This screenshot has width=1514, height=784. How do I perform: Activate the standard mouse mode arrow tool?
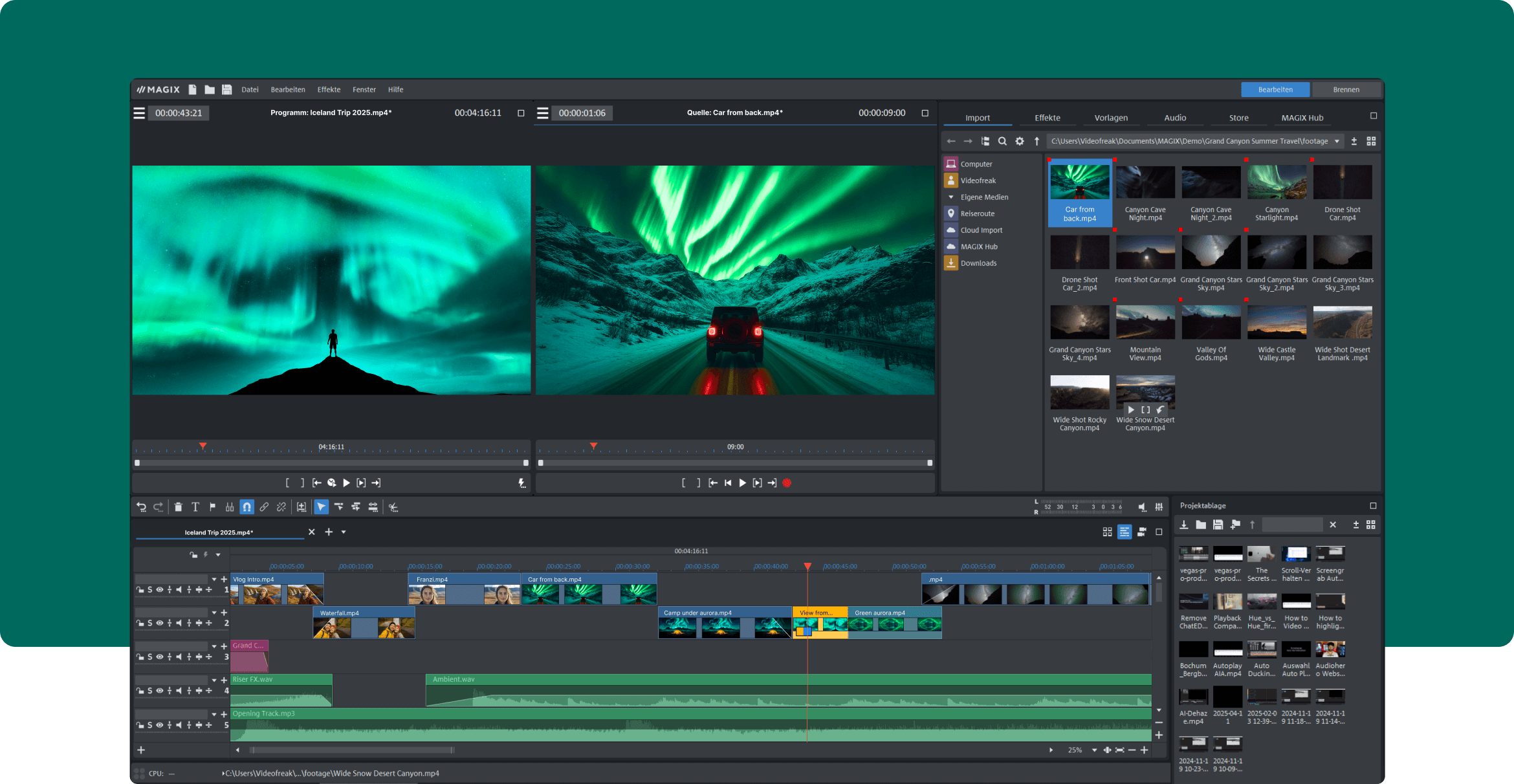point(322,506)
